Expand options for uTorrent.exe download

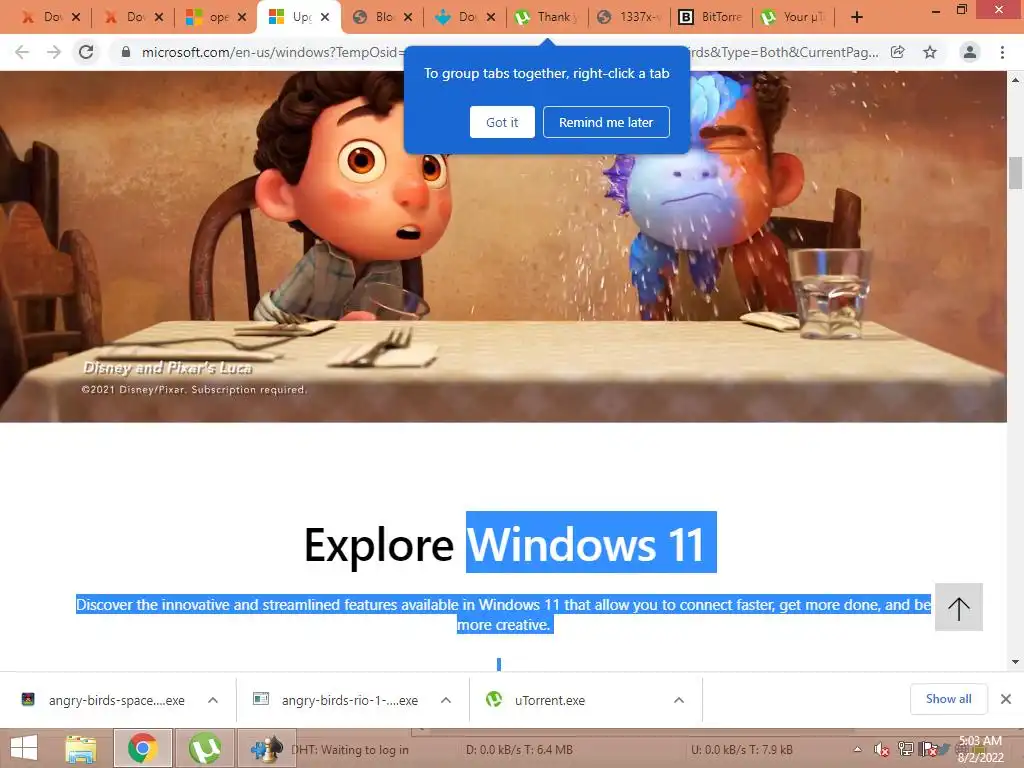679,700
